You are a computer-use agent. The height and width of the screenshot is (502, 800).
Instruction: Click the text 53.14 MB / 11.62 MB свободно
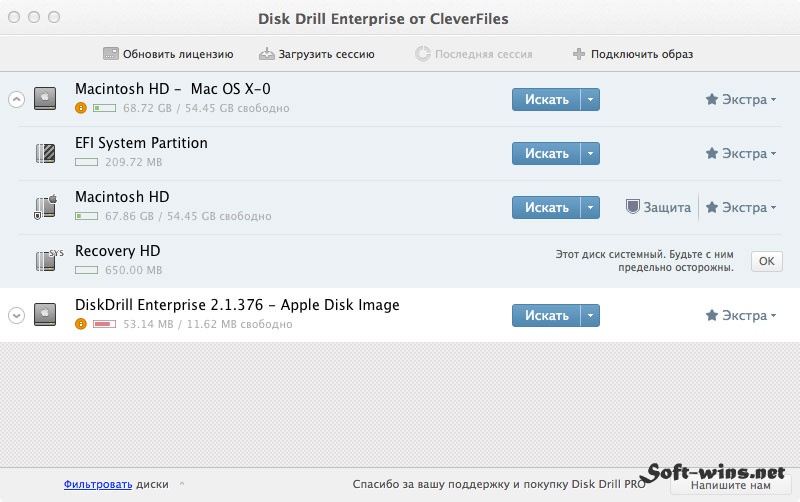pyautogui.click(x=208, y=324)
